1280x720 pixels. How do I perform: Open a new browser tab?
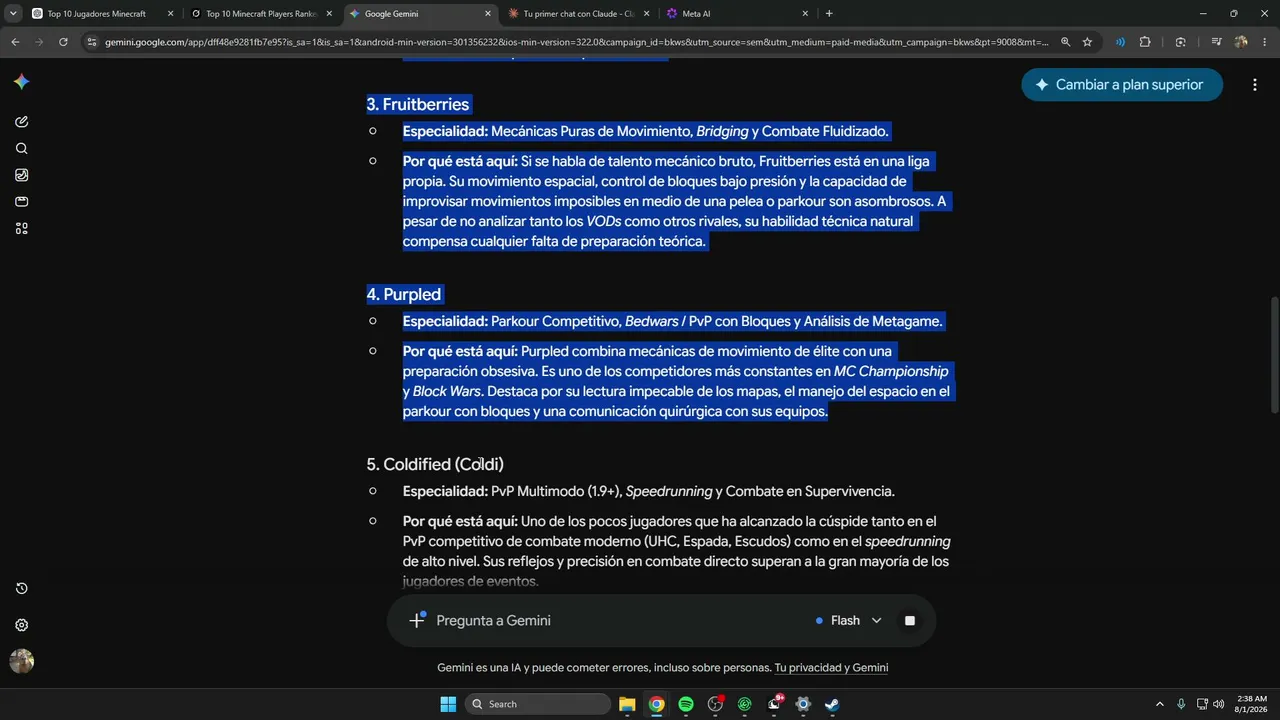pos(829,14)
